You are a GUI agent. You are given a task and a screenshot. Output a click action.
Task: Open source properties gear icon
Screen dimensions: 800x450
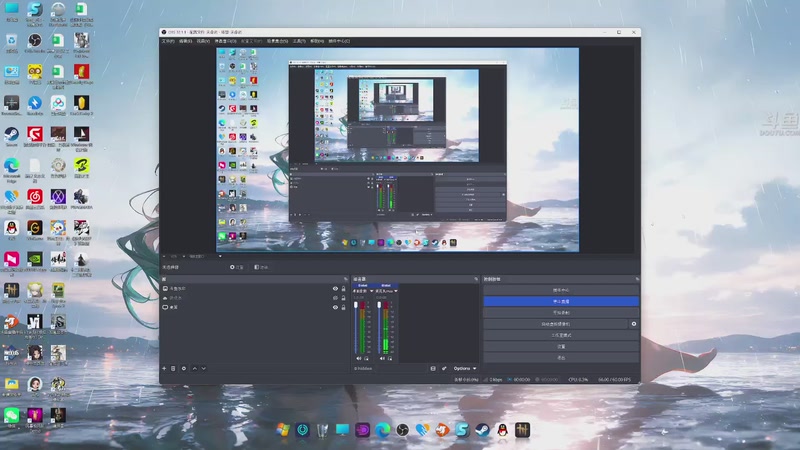click(184, 368)
